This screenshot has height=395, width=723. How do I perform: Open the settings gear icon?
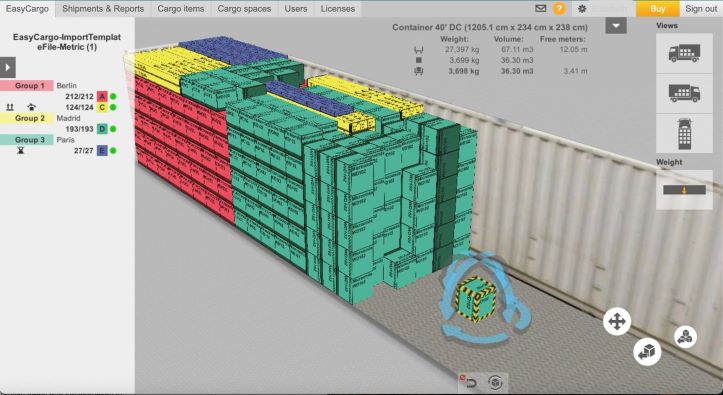[582, 9]
